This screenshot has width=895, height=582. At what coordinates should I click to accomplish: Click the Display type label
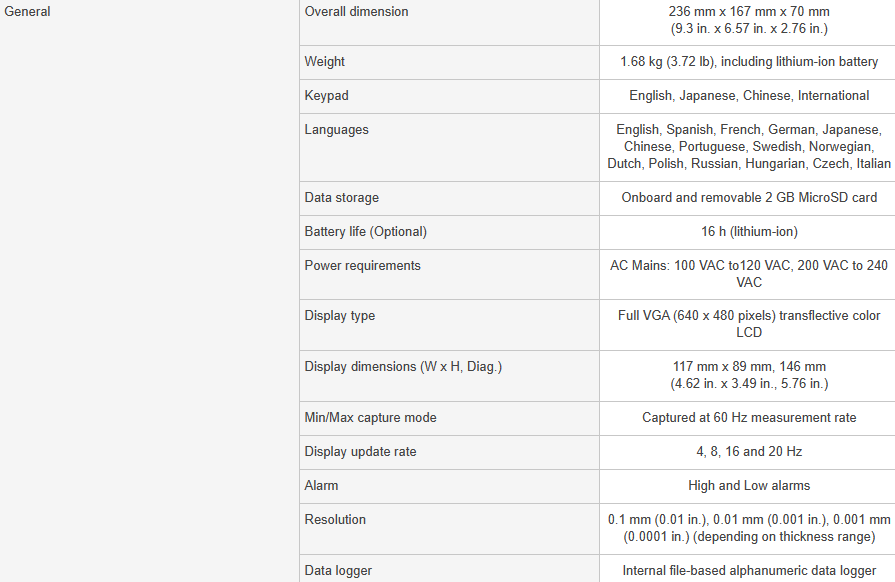(340, 316)
